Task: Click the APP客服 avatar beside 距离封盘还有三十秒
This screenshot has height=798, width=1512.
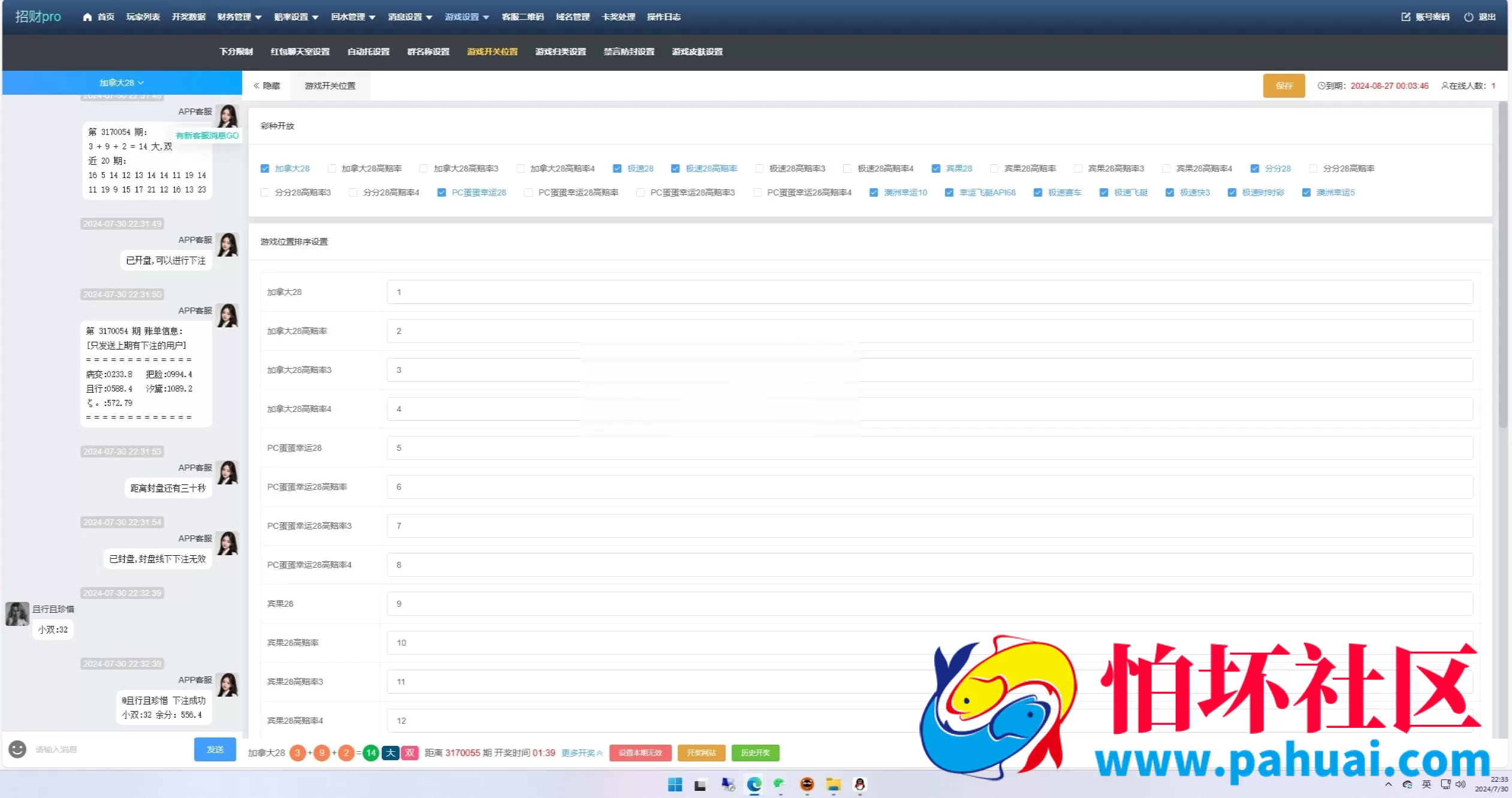Action: (228, 472)
